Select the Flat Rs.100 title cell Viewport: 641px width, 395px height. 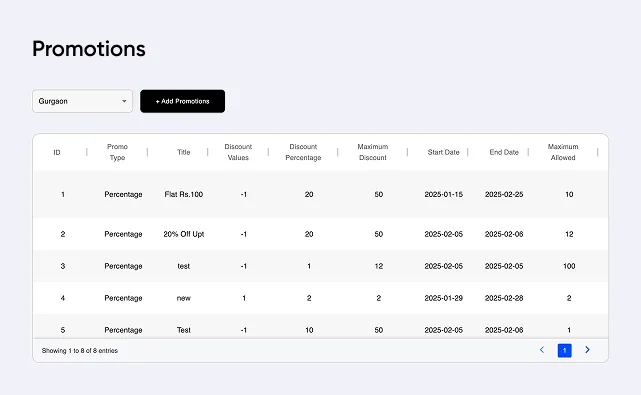tap(184, 194)
